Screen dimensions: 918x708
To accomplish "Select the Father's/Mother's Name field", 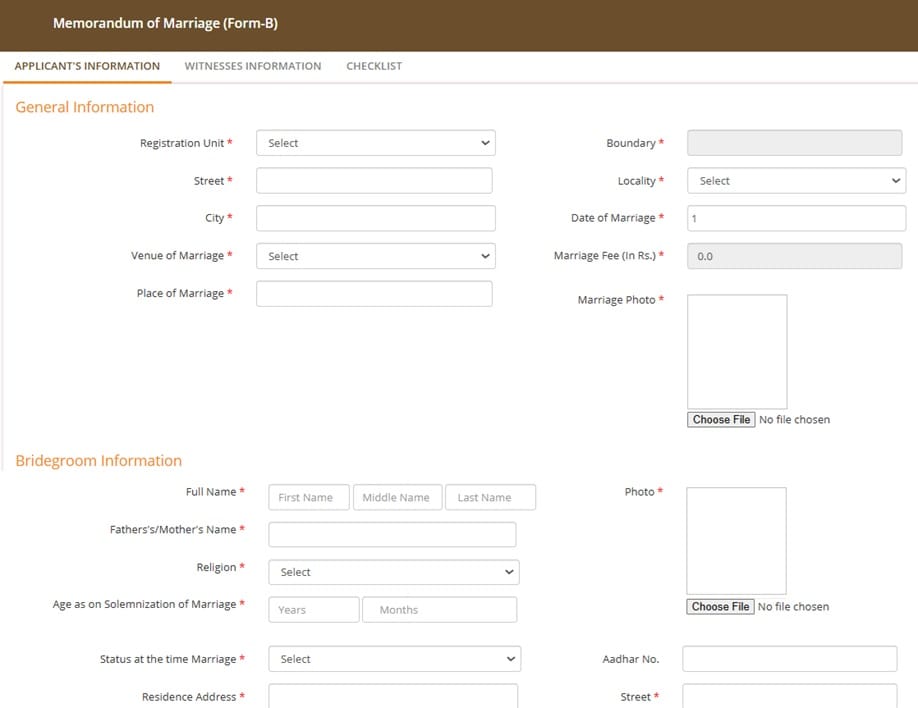I will pyautogui.click(x=392, y=534).
